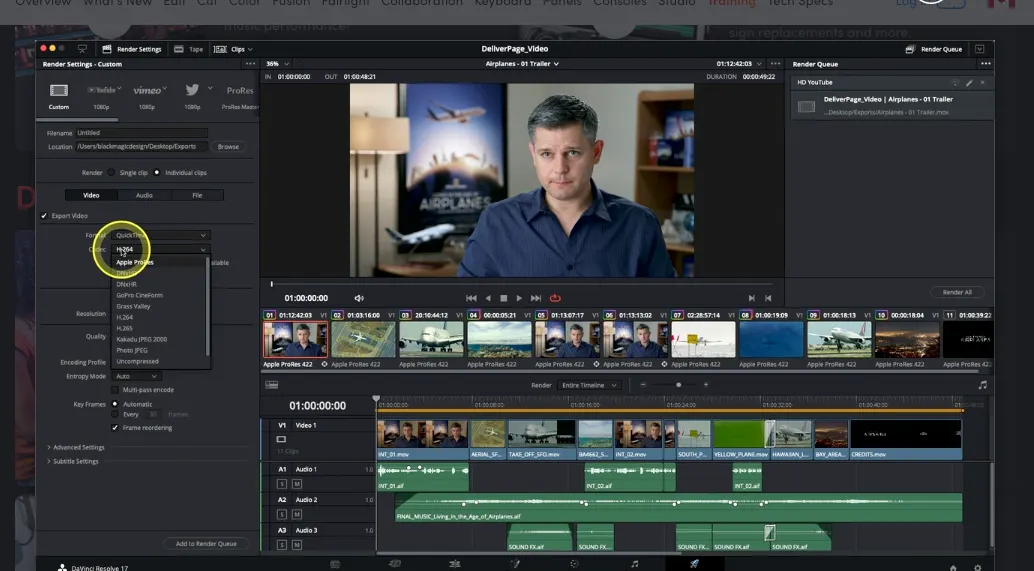Expand the Advanced Settings section
The height and width of the screenshot is (571, 1034).
coord(78,447)
